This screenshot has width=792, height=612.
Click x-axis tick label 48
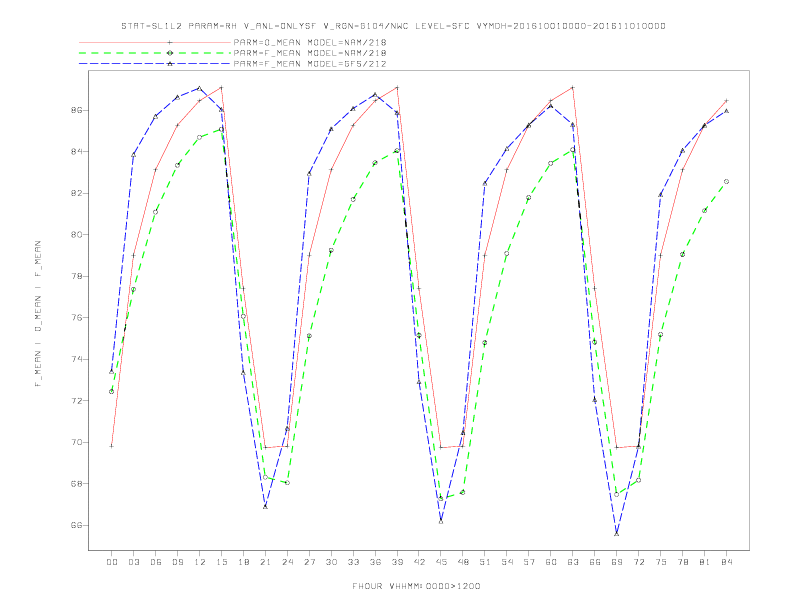pyautogui.click(x=463, y=562)
